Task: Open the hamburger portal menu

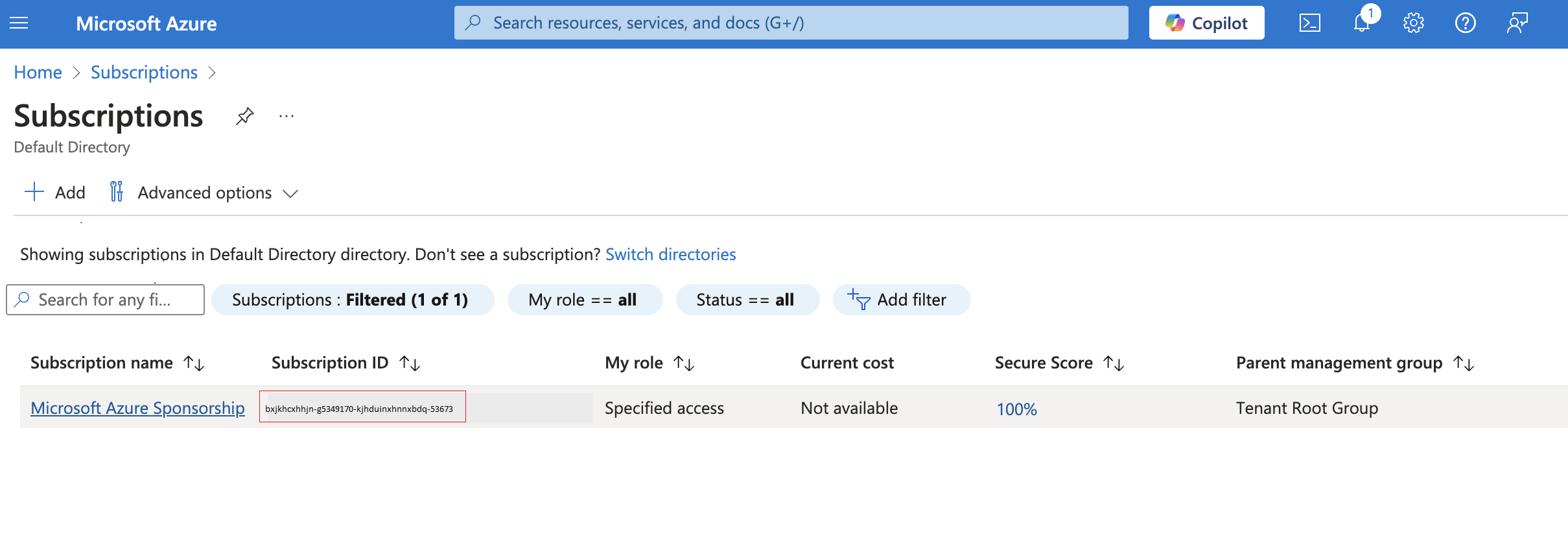Action: (19, 23)
